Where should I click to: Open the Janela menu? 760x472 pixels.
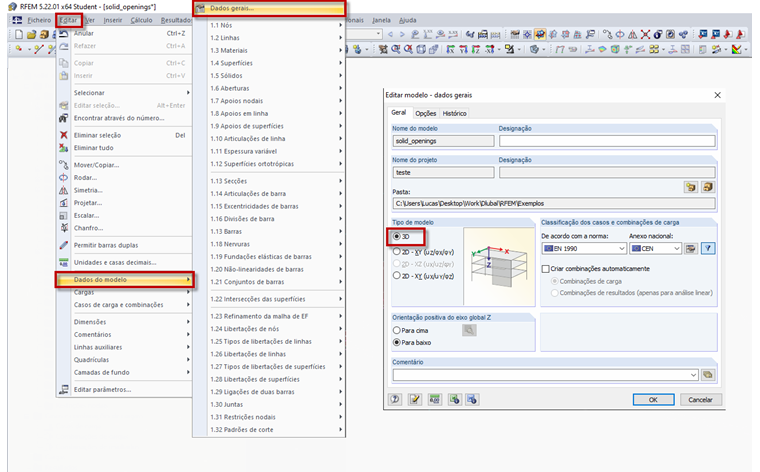pyautogui.click(x=381, y=20)
